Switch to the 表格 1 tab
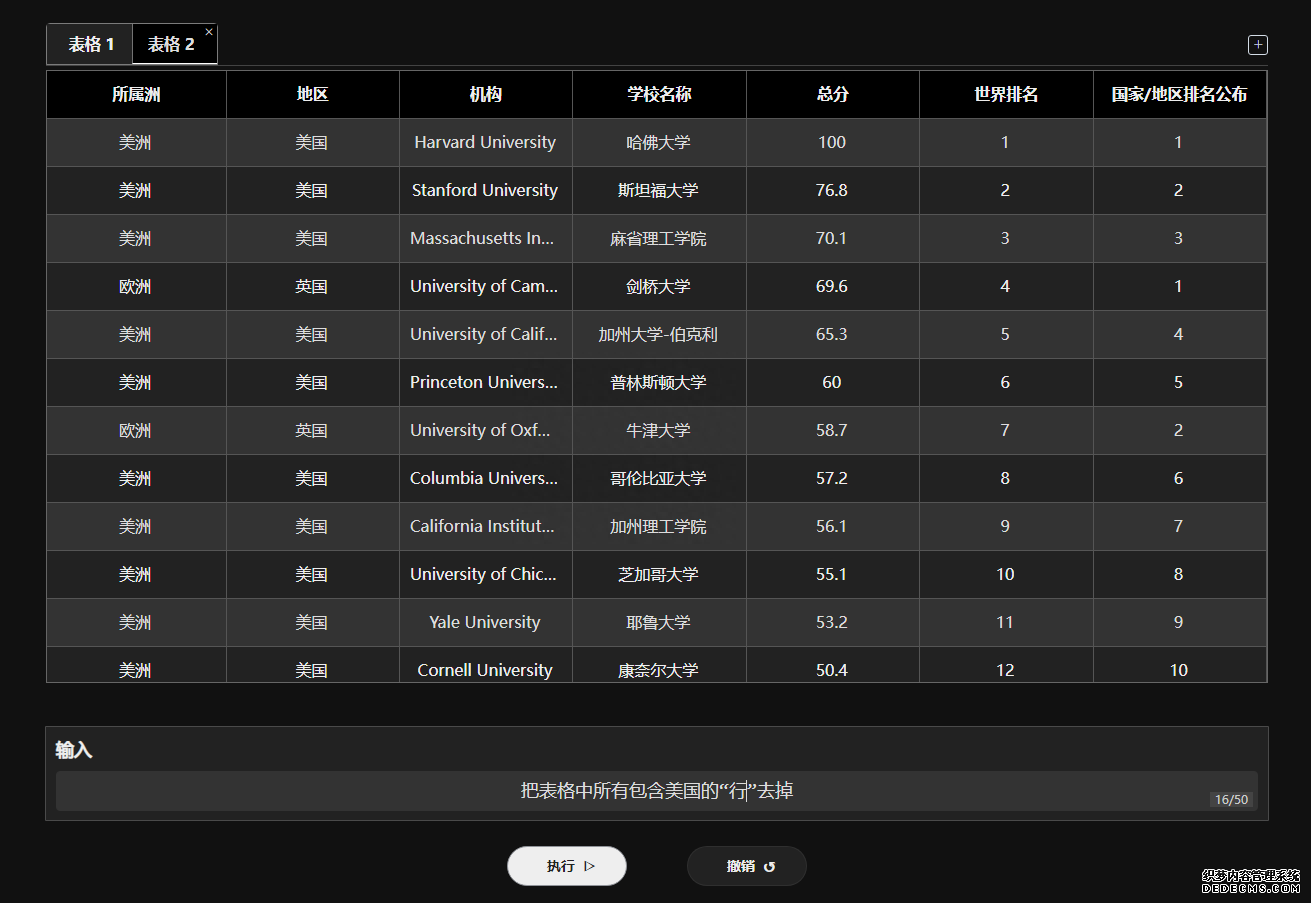The width and height of the screenshot is (1311, 903). click(x=91, y=44)
